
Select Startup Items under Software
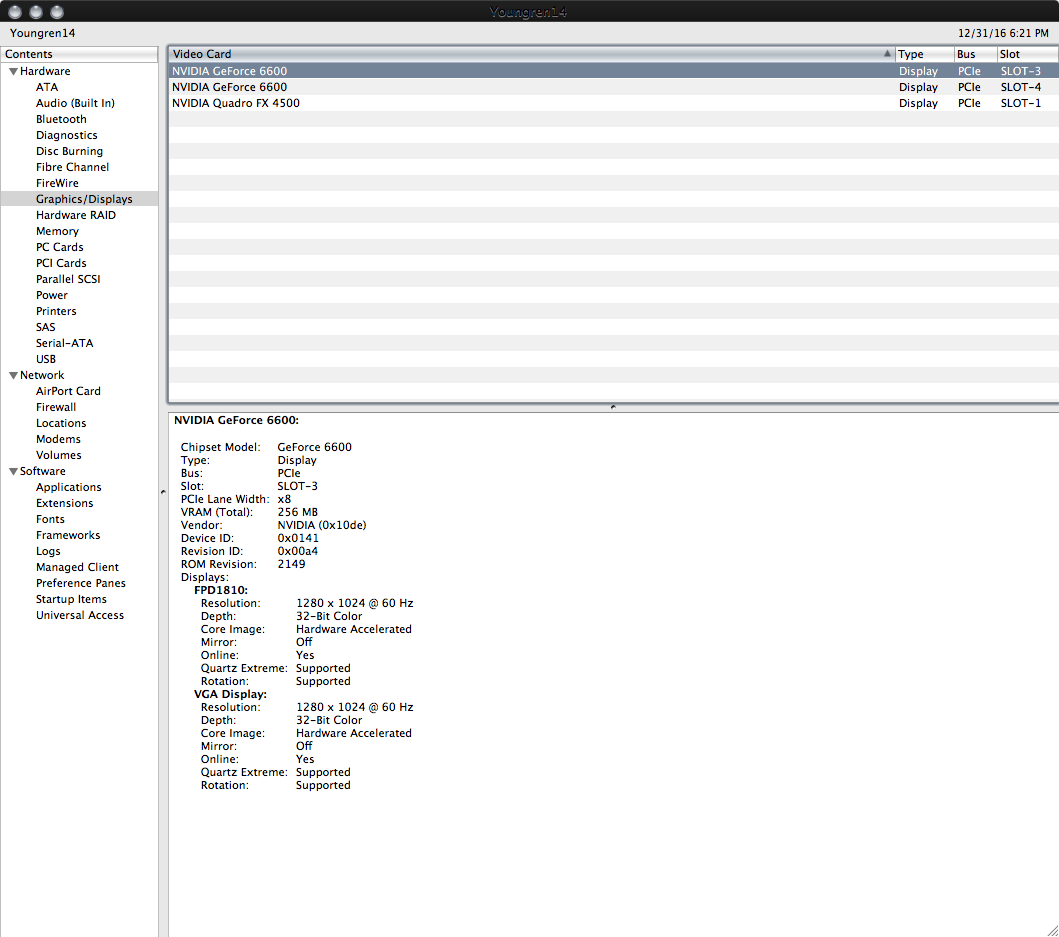pyautogui.click(x=71, y=599)
